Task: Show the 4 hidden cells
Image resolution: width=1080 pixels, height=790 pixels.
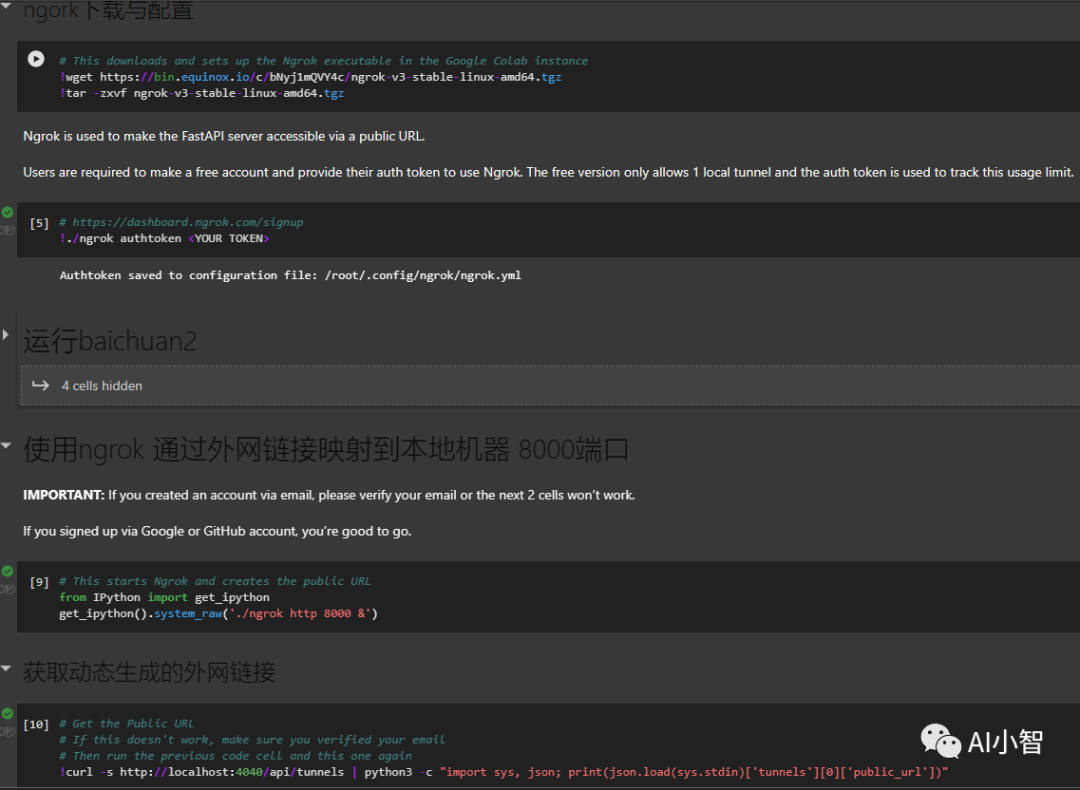Action: click(x=101, y=386)
